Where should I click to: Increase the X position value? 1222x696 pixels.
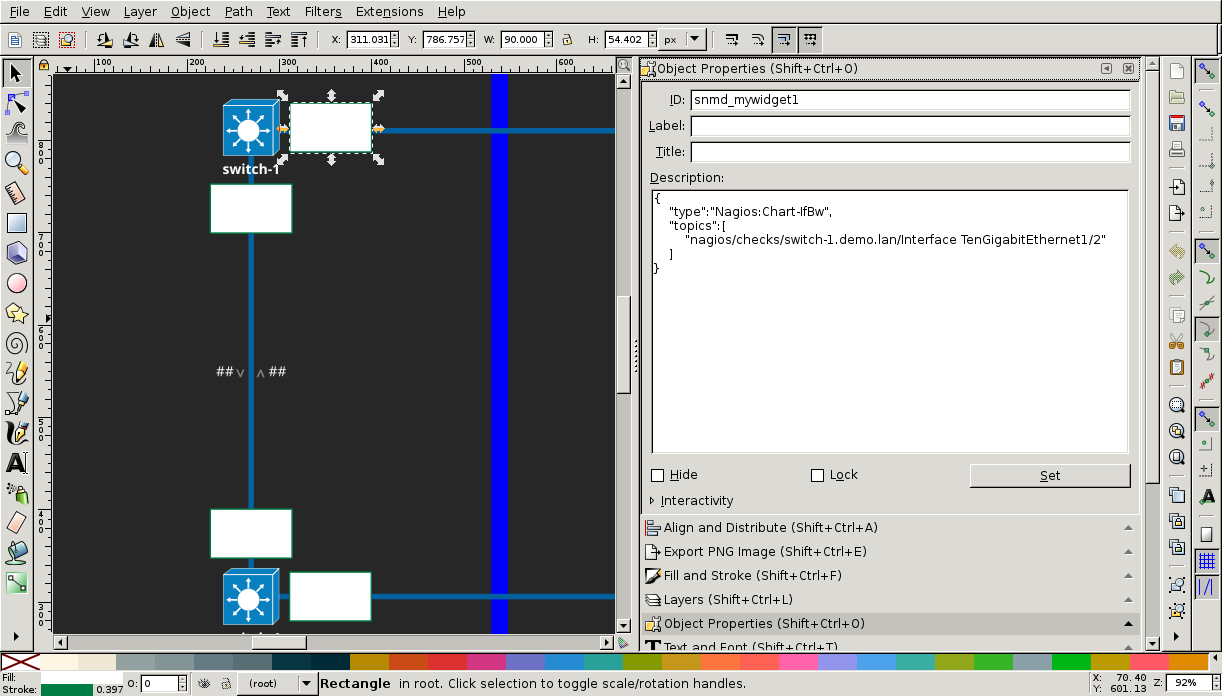(x=394, y=36)
